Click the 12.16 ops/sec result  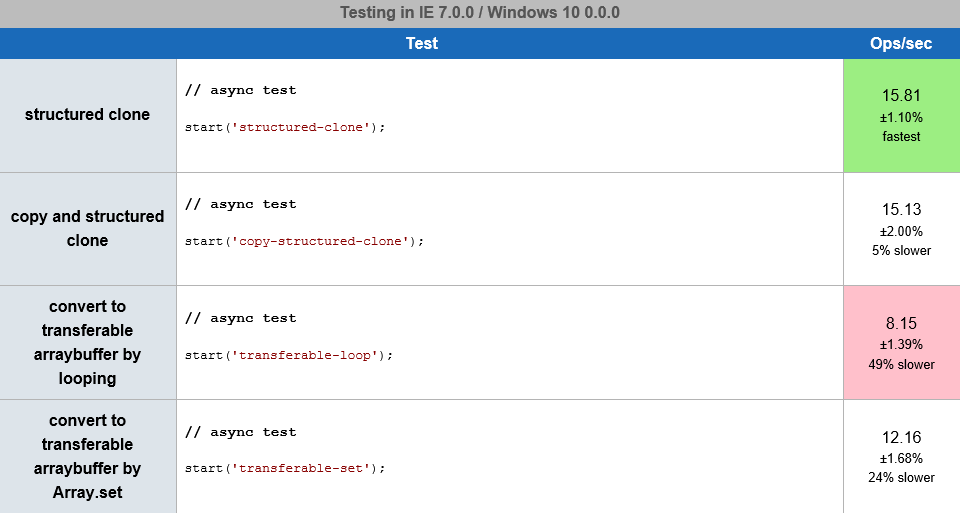pyautogui.click(x=901, y=438)
